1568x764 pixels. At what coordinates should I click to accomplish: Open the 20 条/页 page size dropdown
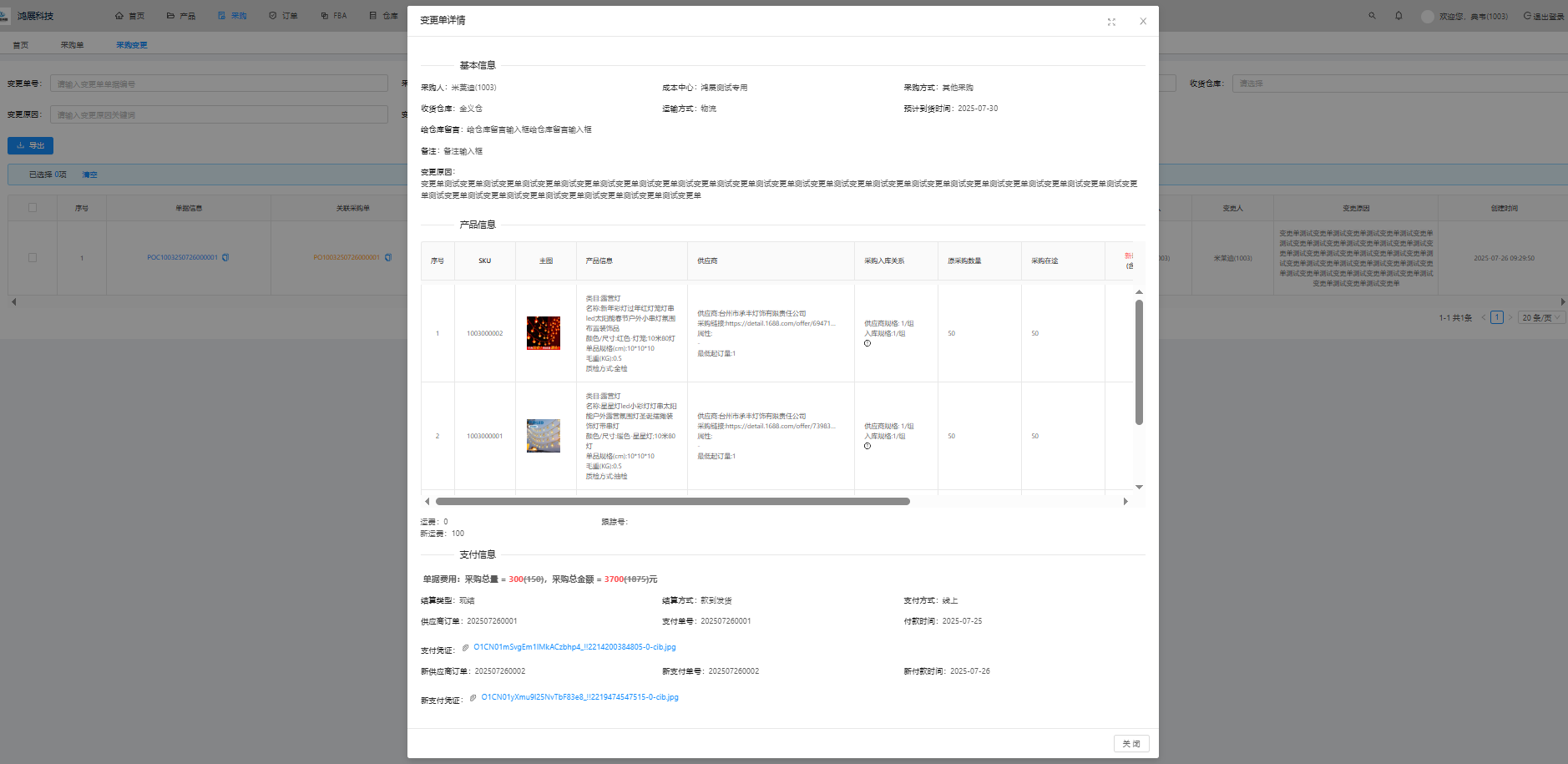(1540, 317)
